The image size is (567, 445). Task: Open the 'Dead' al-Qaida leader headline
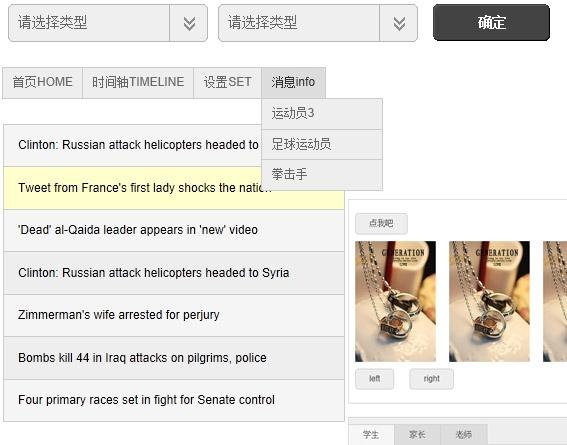[174, 230]
